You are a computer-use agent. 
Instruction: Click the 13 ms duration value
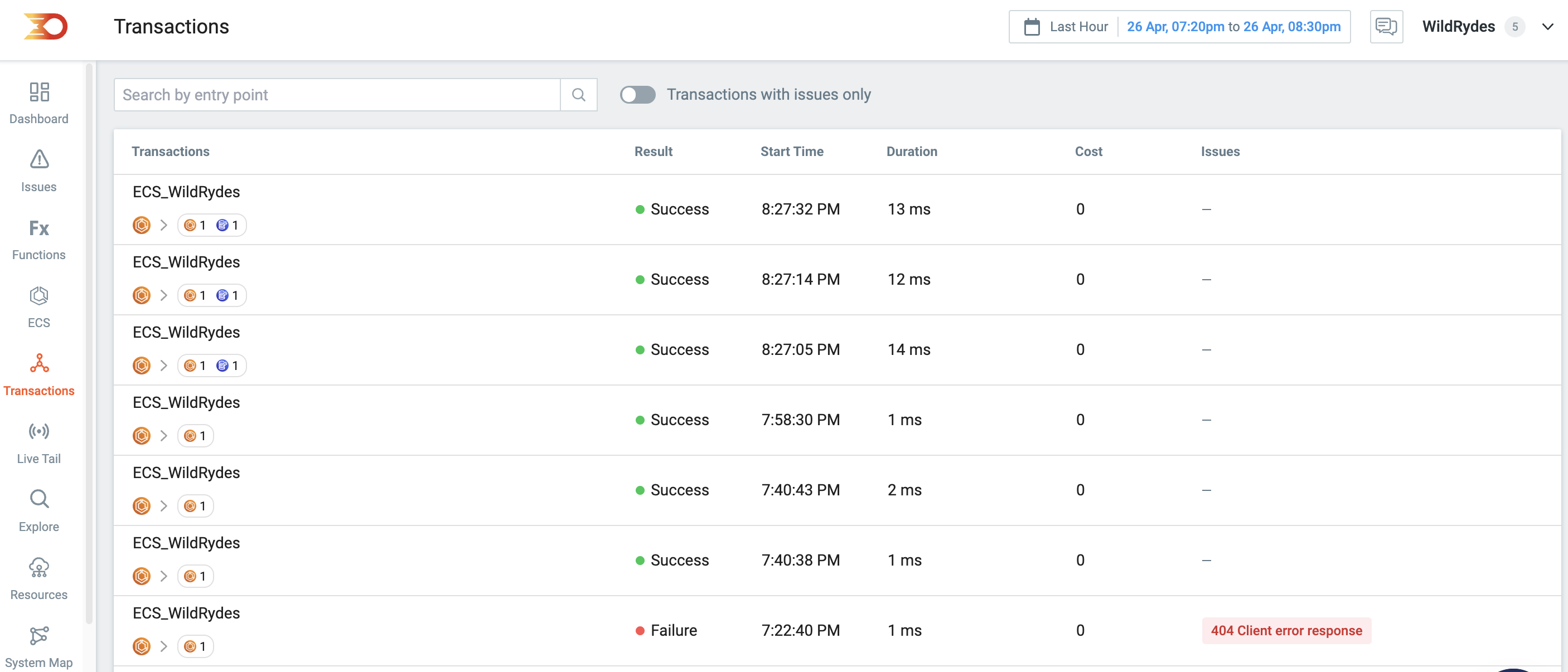click(909, 209)
